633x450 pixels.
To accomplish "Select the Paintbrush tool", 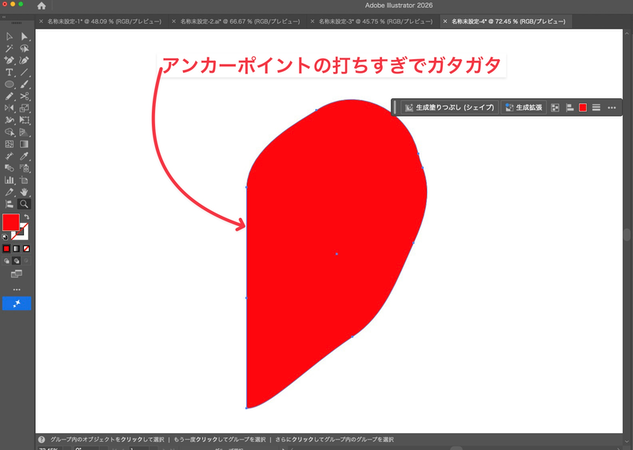I will tap(24, 84).
